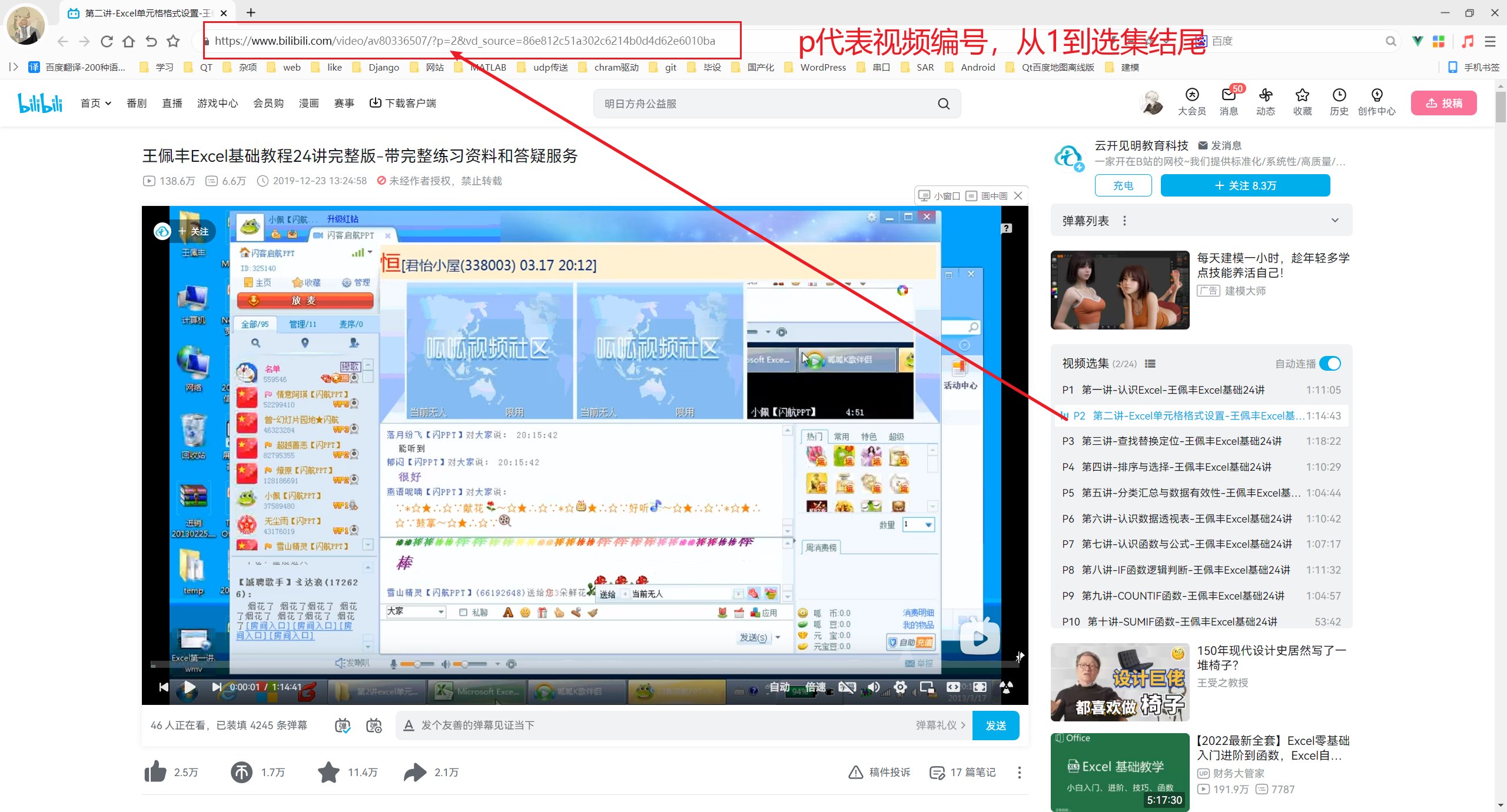The height and width of the screenshot is (812, 1507).
Task: Click the coin (投币) icon
Action: [x=241, y=771]
